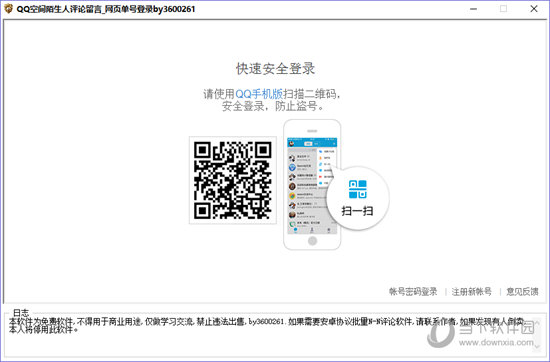The width and height of the screenshot is (550, 362).
Task: Click the phone illustration image
Action: [x=312, y=185]
